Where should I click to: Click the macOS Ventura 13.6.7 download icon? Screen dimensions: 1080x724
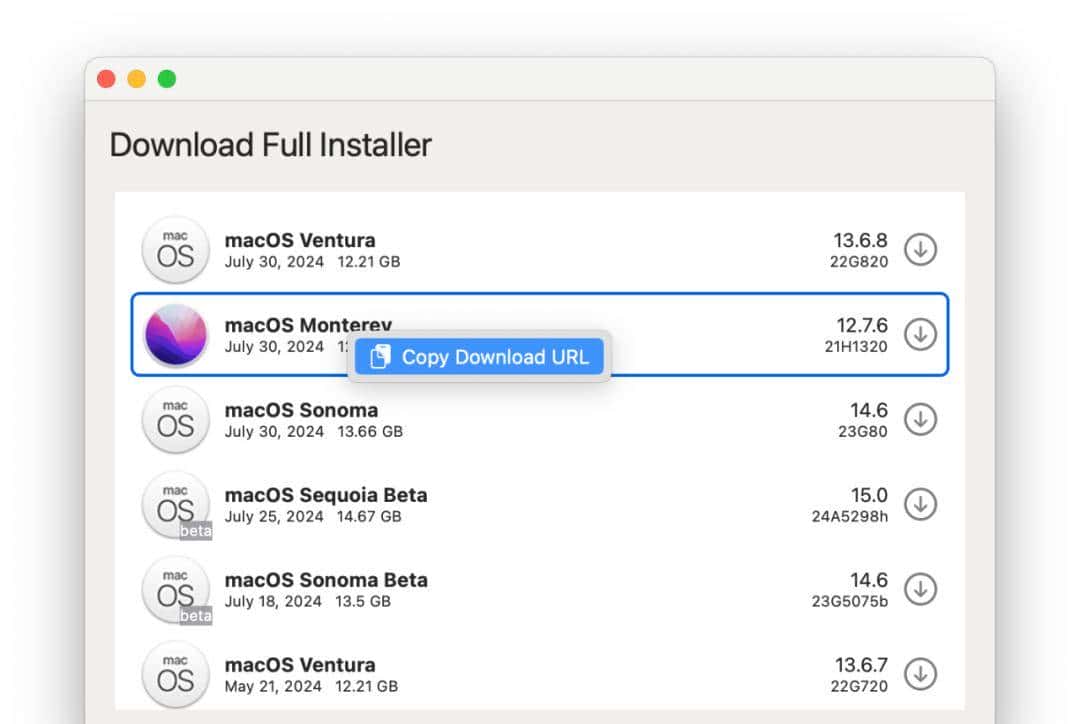[920, 673]
